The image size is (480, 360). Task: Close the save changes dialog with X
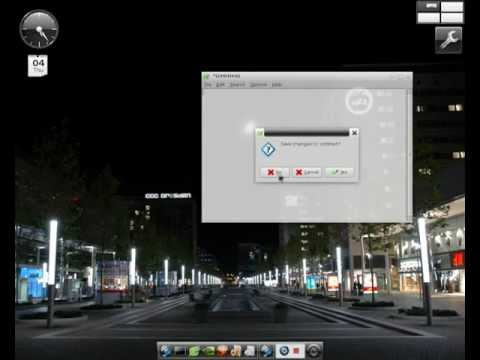click(x=354, y=133)
